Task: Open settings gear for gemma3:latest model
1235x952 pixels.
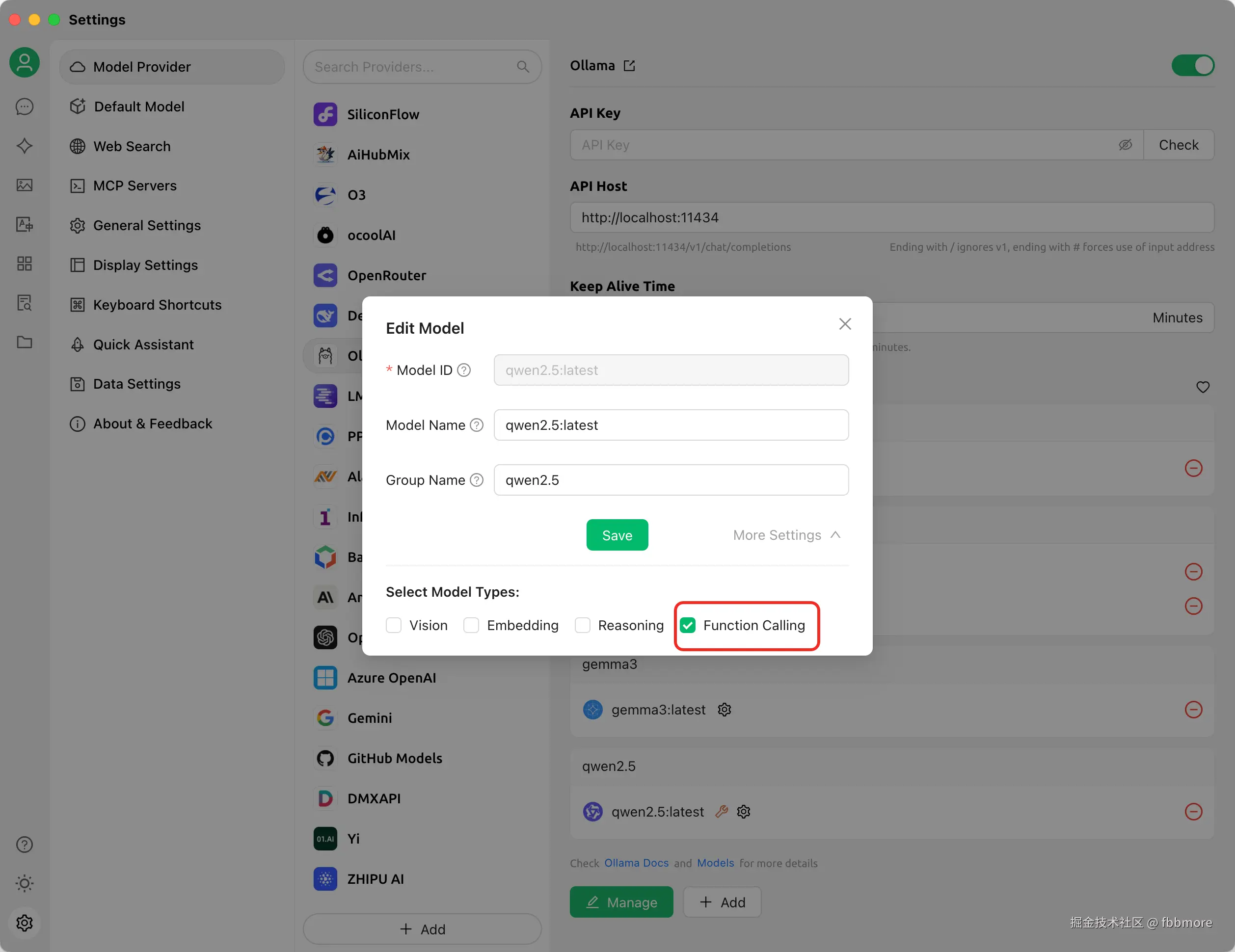Action: [x=725, y=710]
